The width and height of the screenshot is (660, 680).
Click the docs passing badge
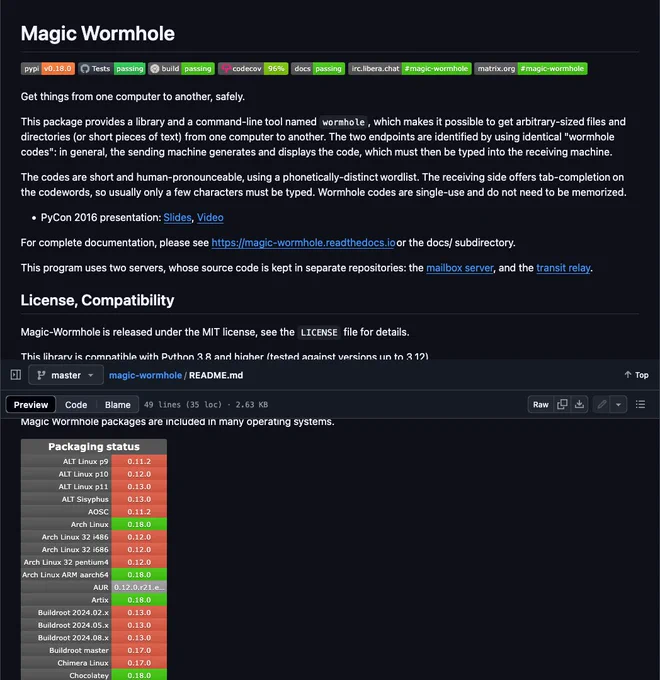318,69
